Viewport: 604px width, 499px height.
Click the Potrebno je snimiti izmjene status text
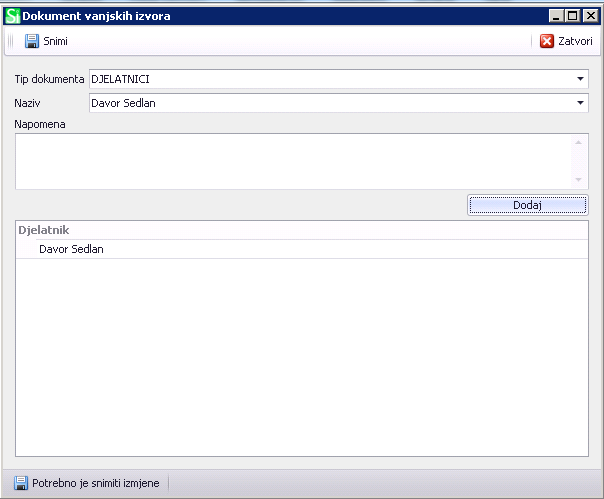96,483
